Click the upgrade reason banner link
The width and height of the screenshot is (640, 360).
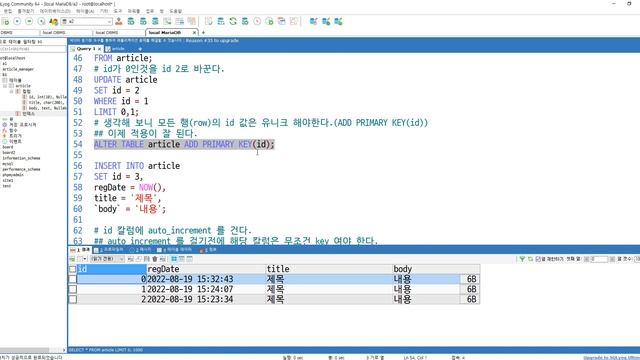pyautogui.click(x=212, y=40)
